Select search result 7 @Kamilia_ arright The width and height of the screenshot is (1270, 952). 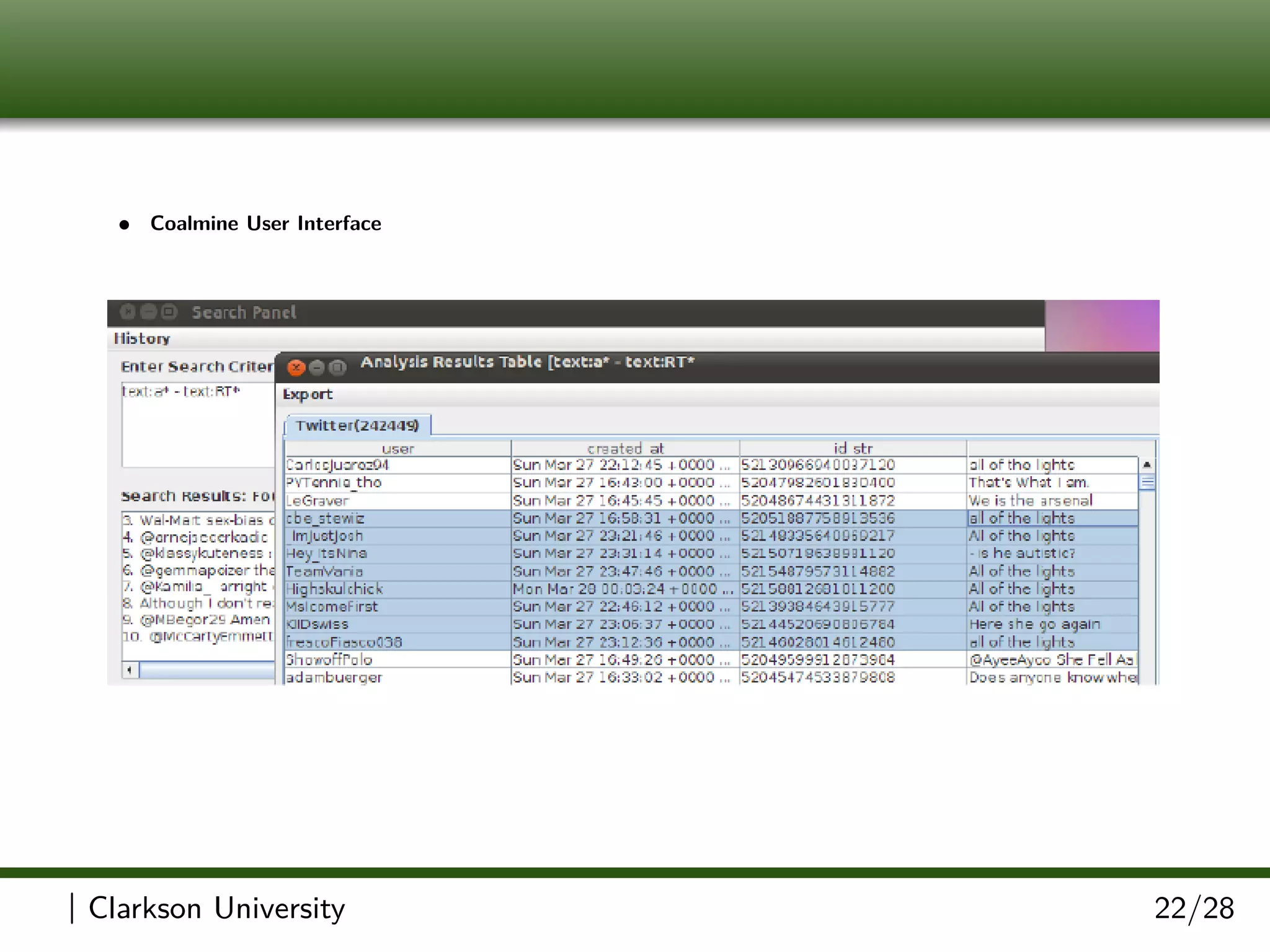click(198, 586)
